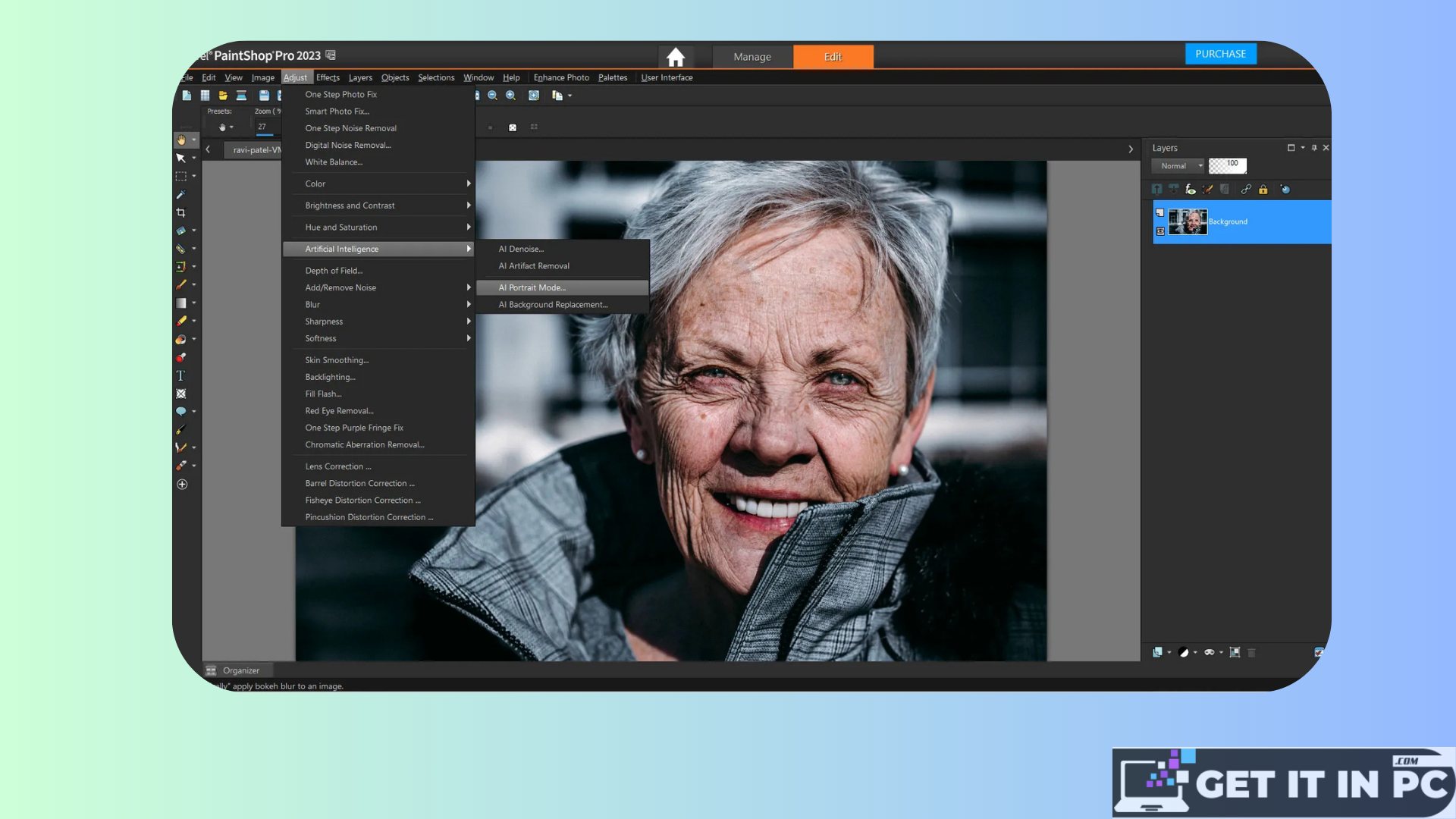Click the layer link chain icon
Viewport: 1456px width, 819px height.
(x=1246, y=190)
